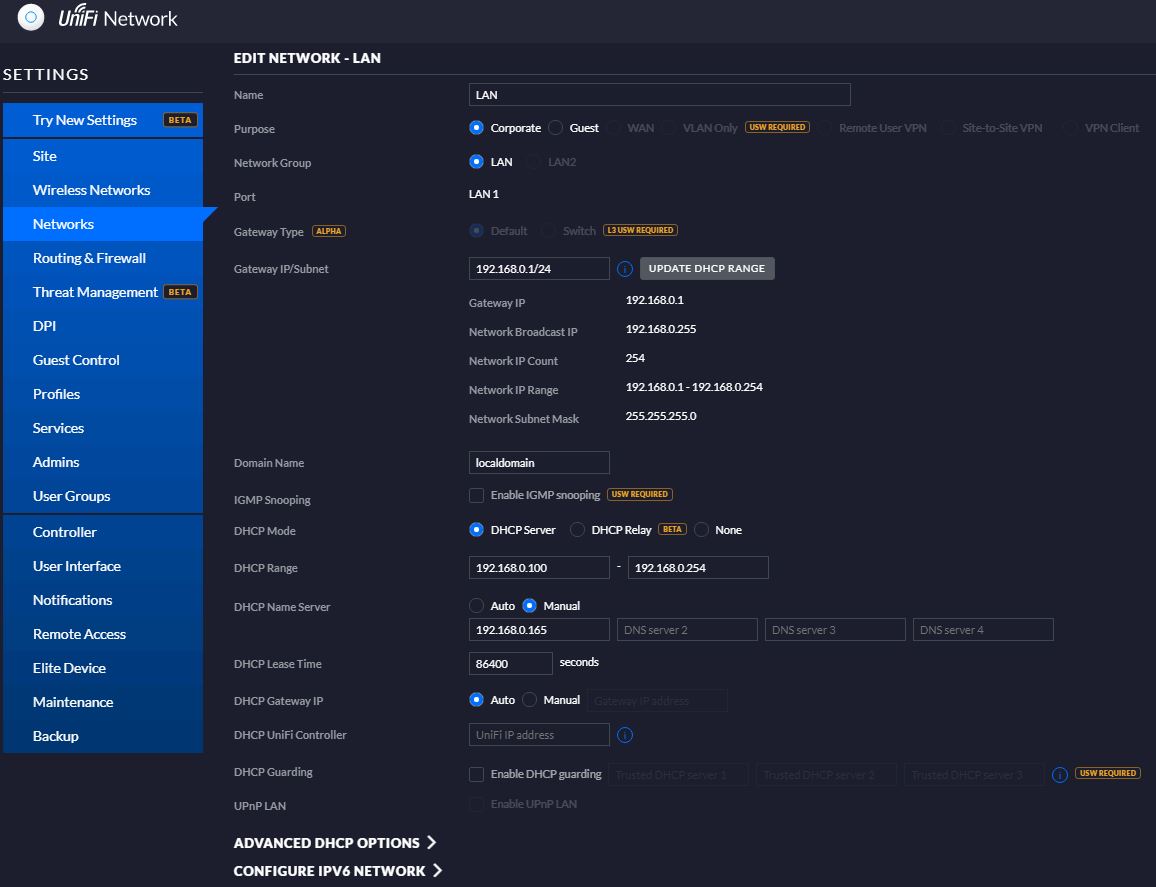Set DHCP Mode to None
The height and width of the screenshot is (887, 1156).
[x=701, y=529]
